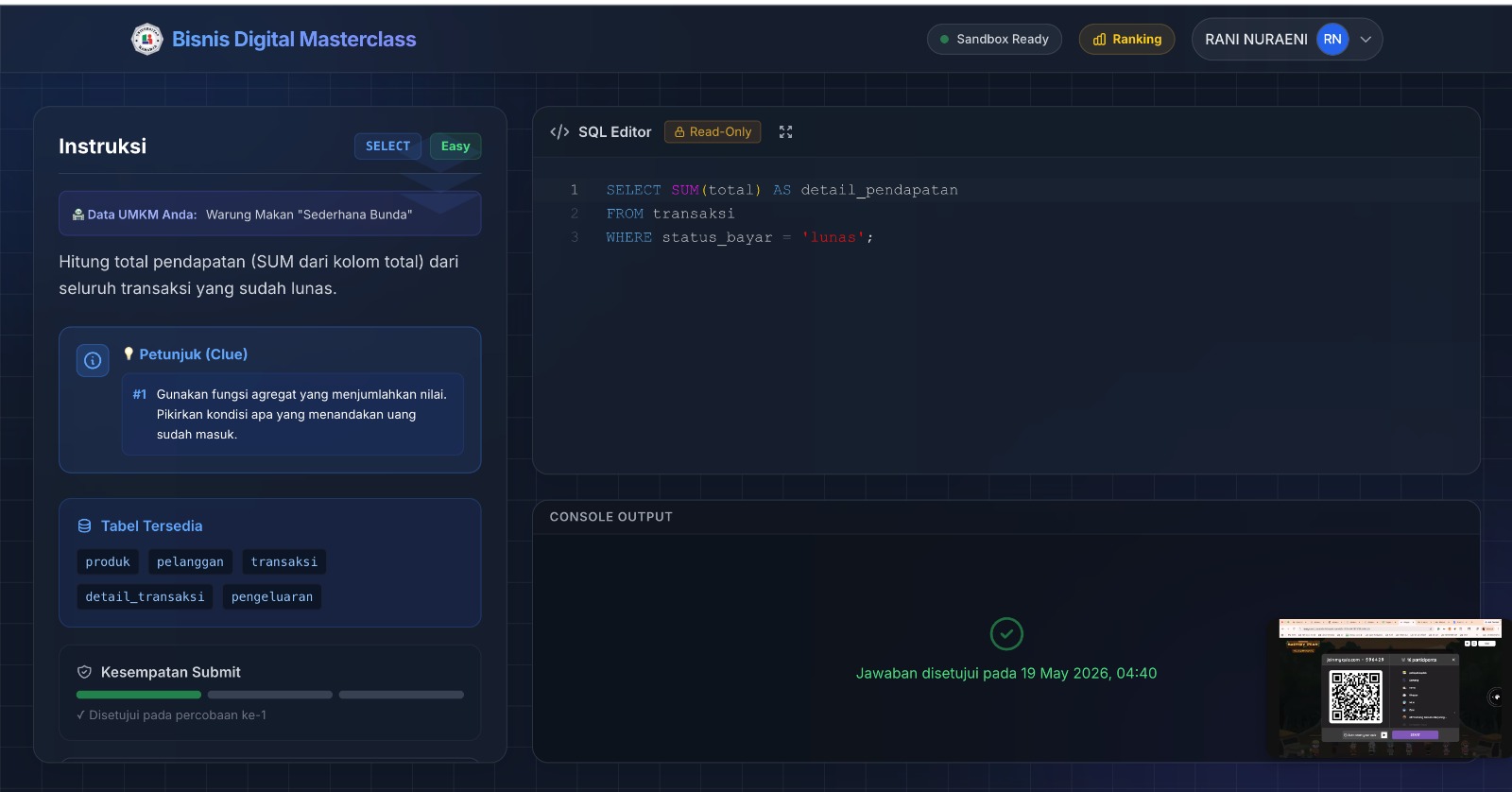Click the shield icon beside Kesempatan Submit

coord(84,672)
